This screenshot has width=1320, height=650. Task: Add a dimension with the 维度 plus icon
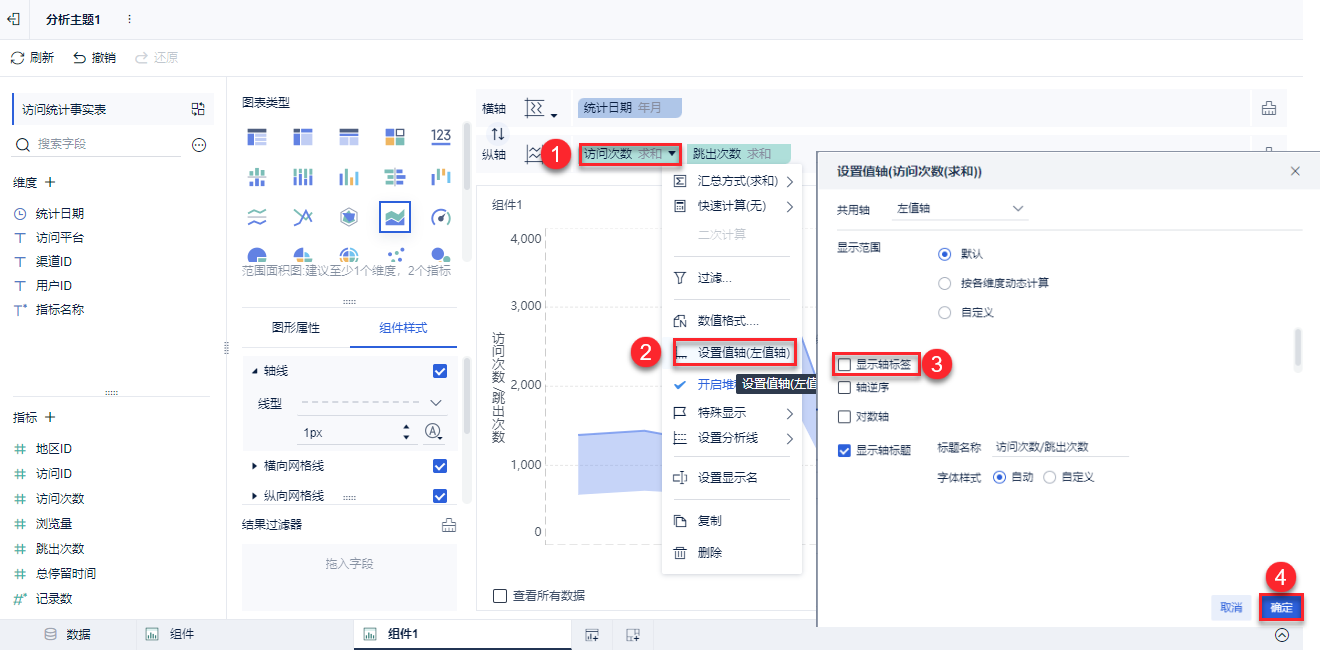(x=50, y=182)
